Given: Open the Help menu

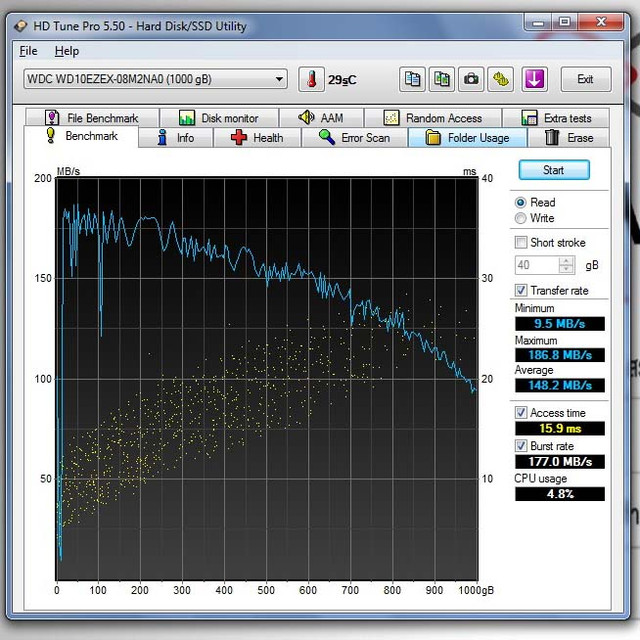Looking at the screenshot, I should 67,51.
